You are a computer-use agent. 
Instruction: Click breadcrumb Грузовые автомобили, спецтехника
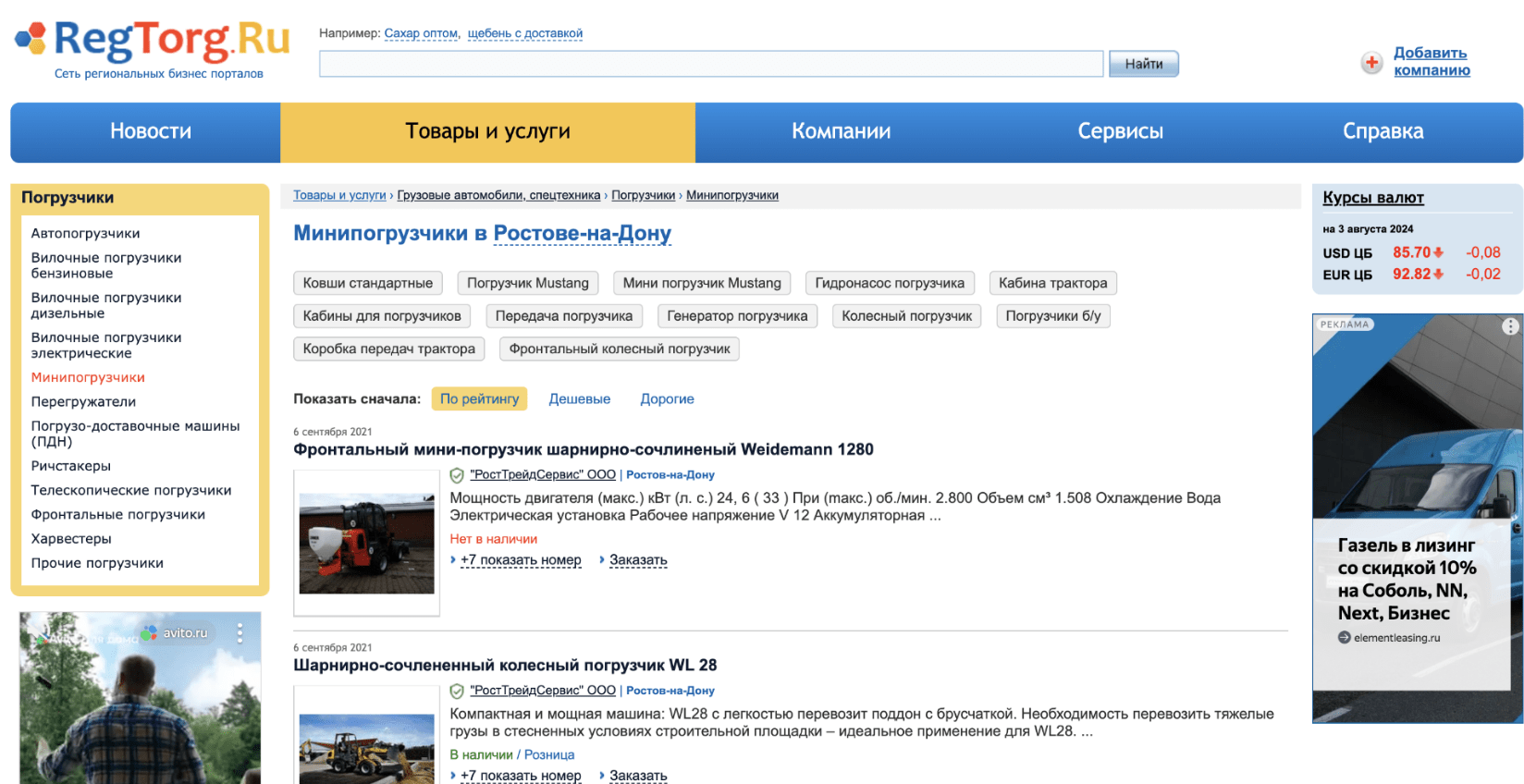(498, 195)
